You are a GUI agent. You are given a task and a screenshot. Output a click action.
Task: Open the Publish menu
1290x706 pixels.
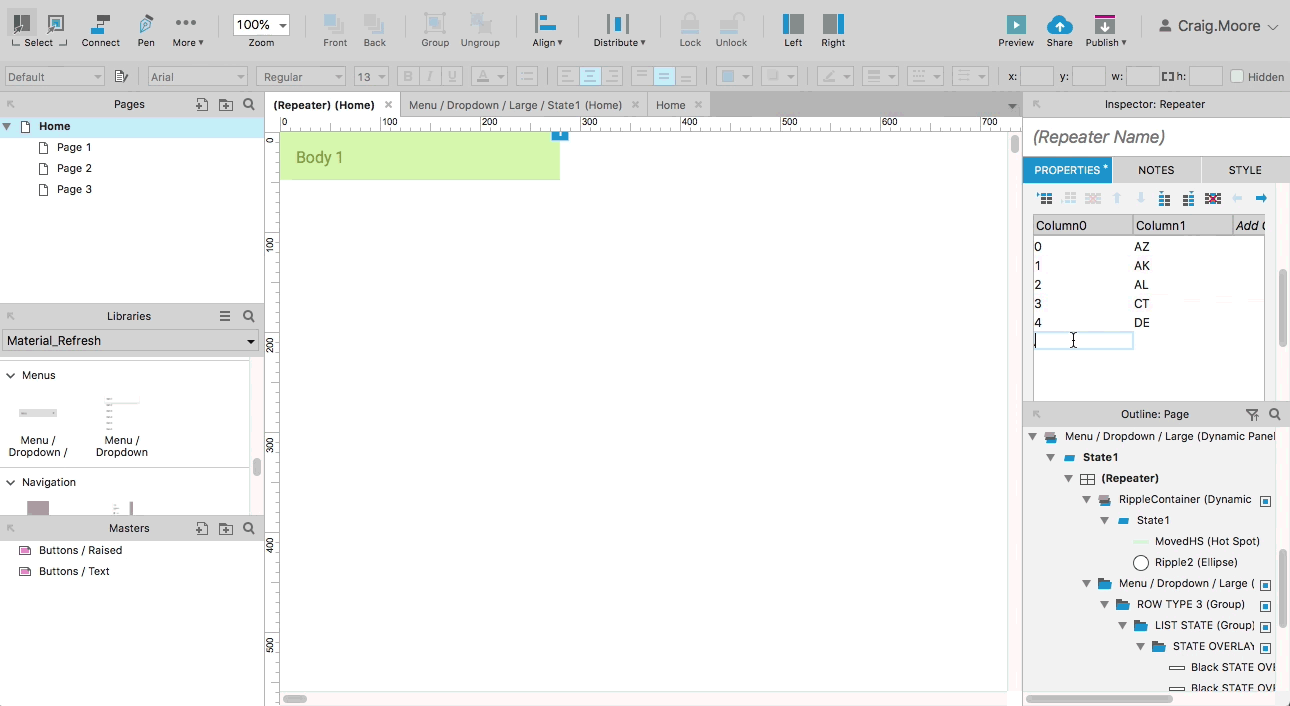pos(1106,30)
